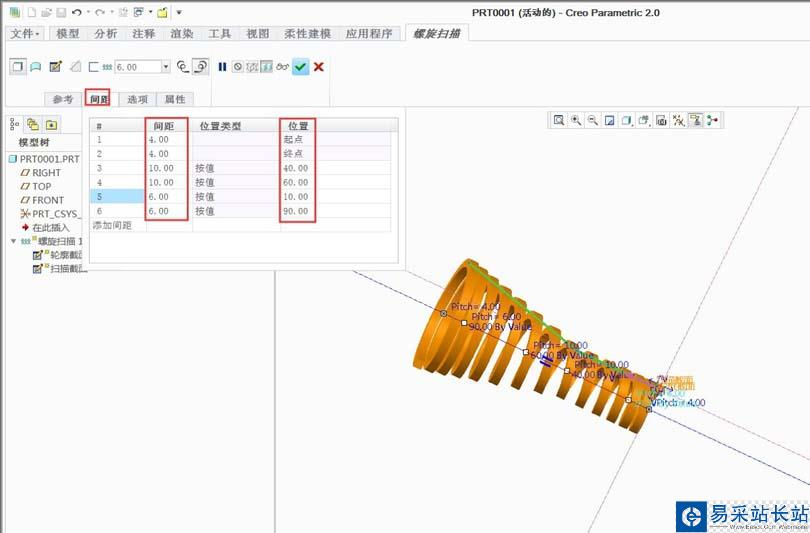Open the 选项 dashboard tab
The width and height of the screenshot is (810, 533).
tap(137, 99)
